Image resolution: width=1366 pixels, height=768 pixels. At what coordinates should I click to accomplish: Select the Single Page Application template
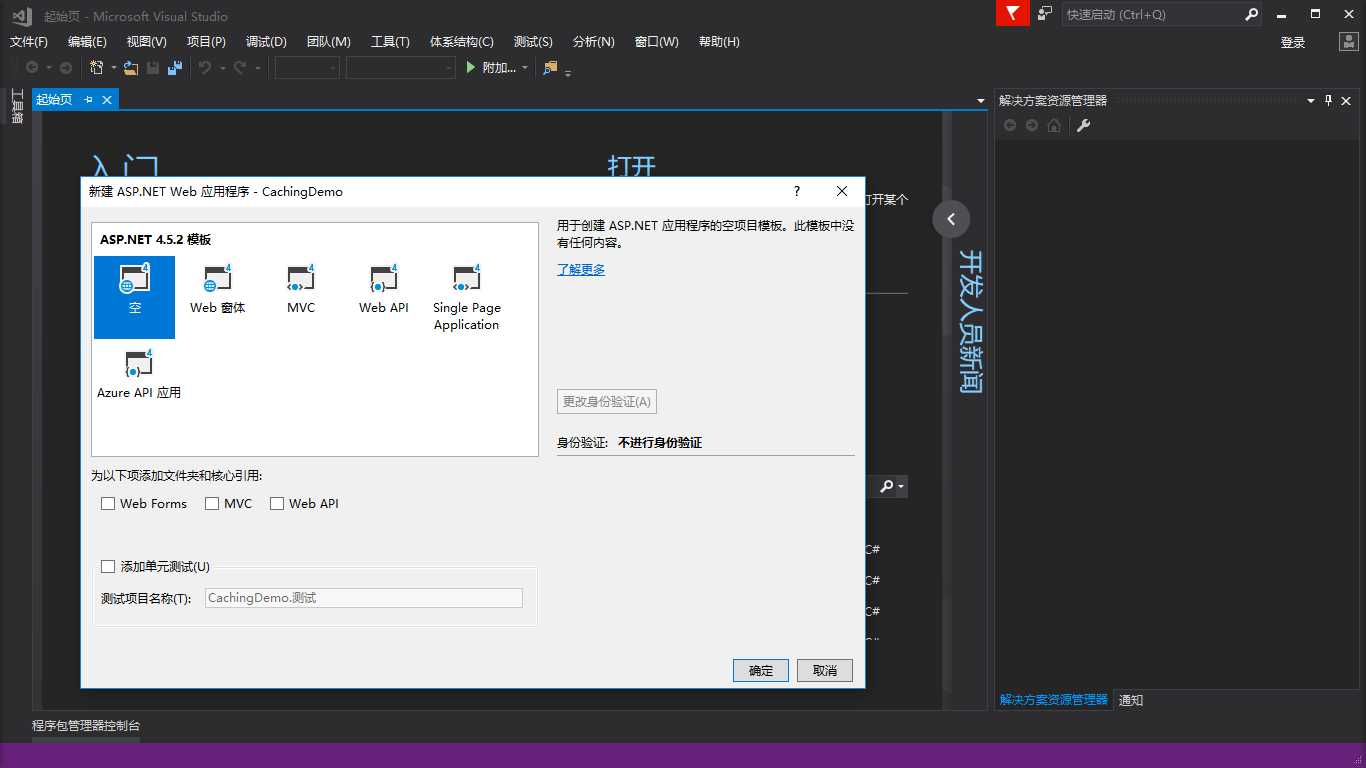[x=467, y=298]
